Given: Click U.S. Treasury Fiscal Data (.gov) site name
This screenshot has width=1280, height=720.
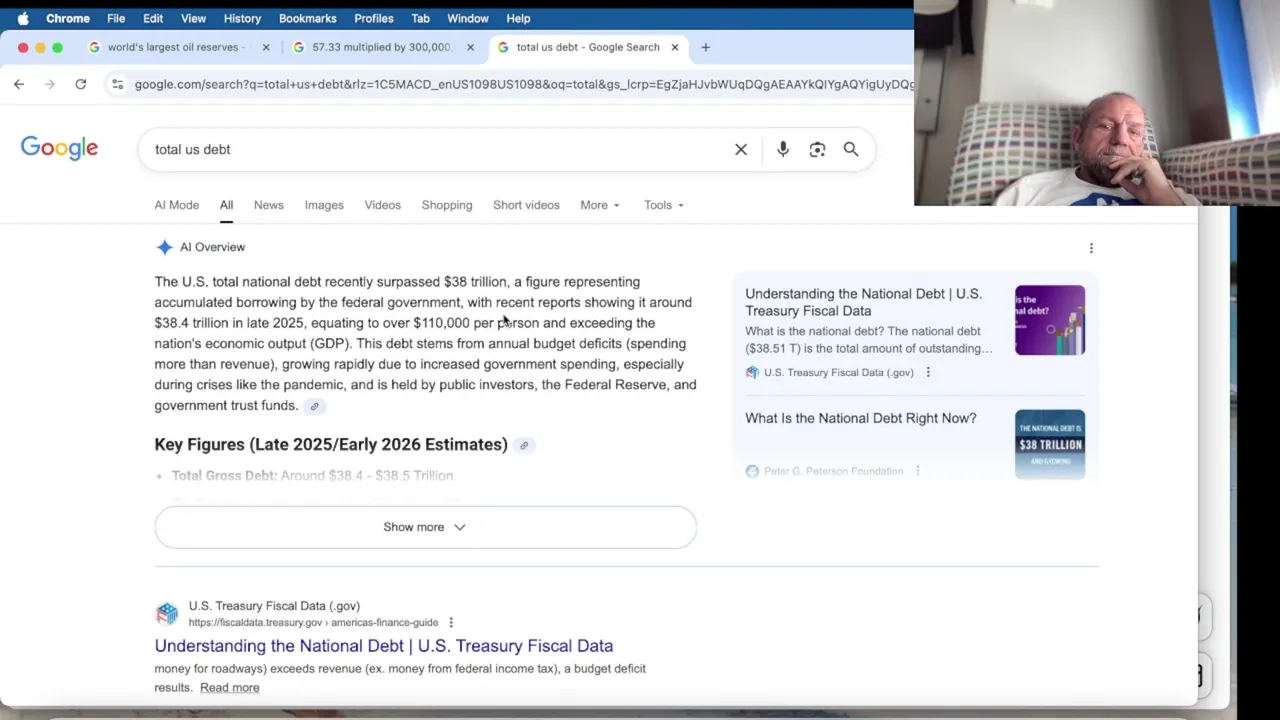Looking at the screenshot, I should 274,606.
